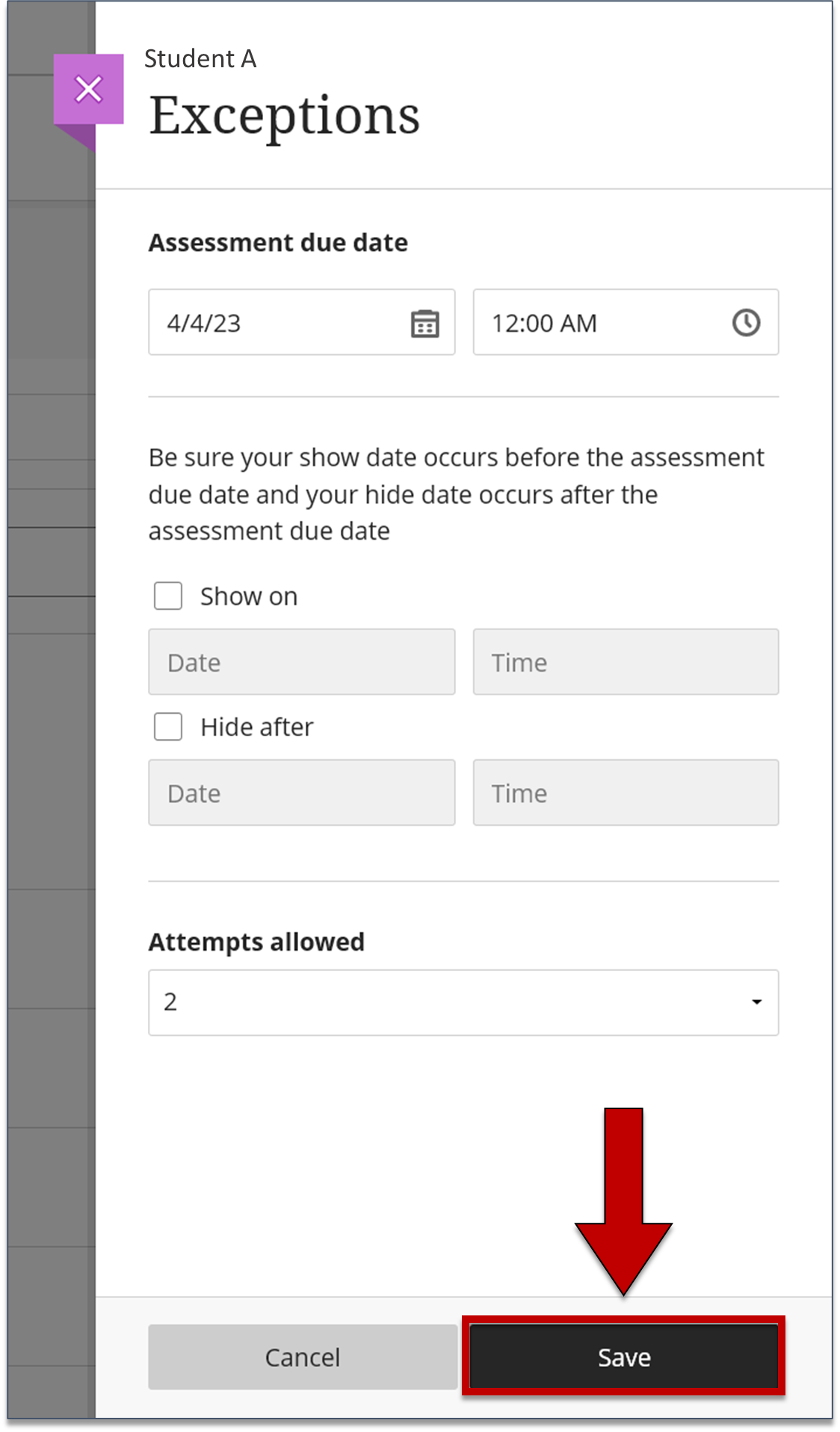Click the show date reminder paragraph

click(x=457, y=494)
